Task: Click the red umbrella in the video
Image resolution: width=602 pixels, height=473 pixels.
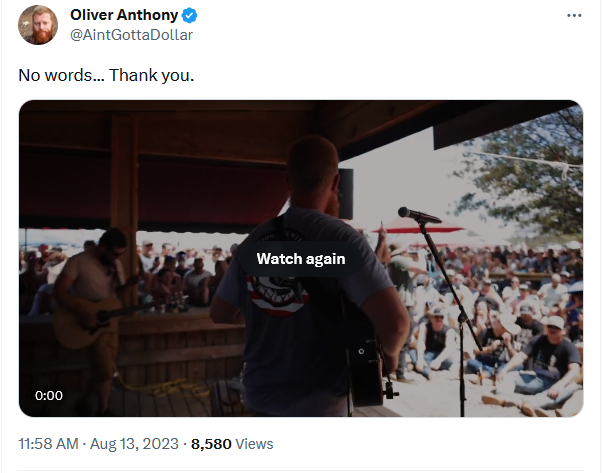Action: [x=418, y=227]
